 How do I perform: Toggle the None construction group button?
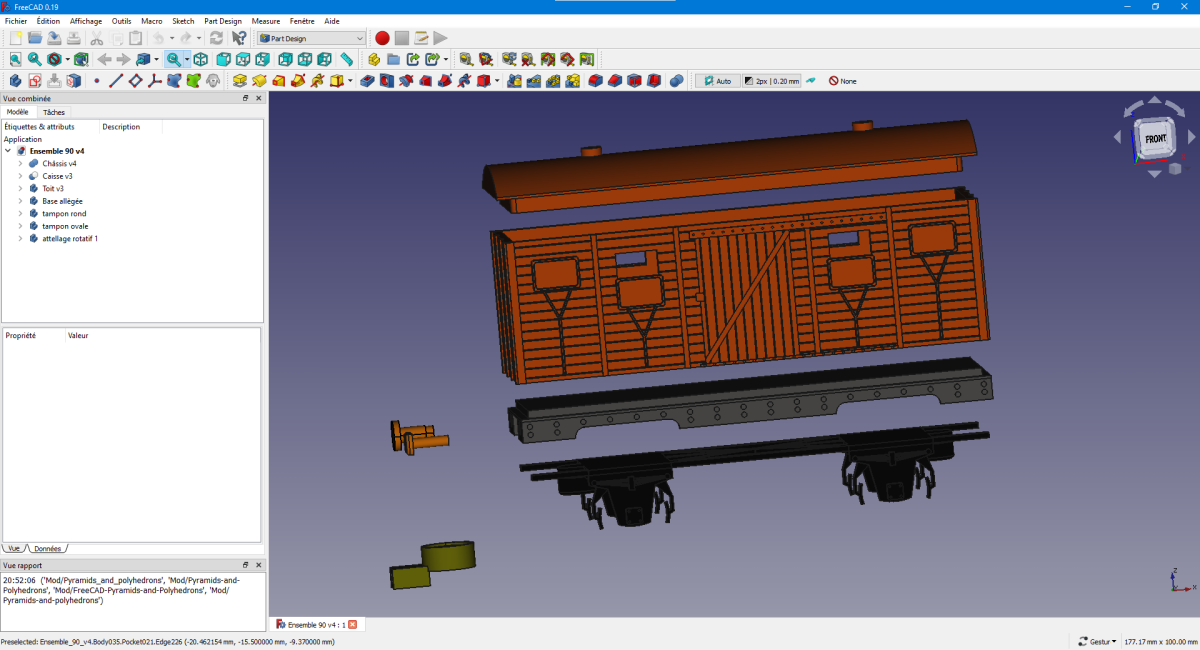click(x=842, y=81)
